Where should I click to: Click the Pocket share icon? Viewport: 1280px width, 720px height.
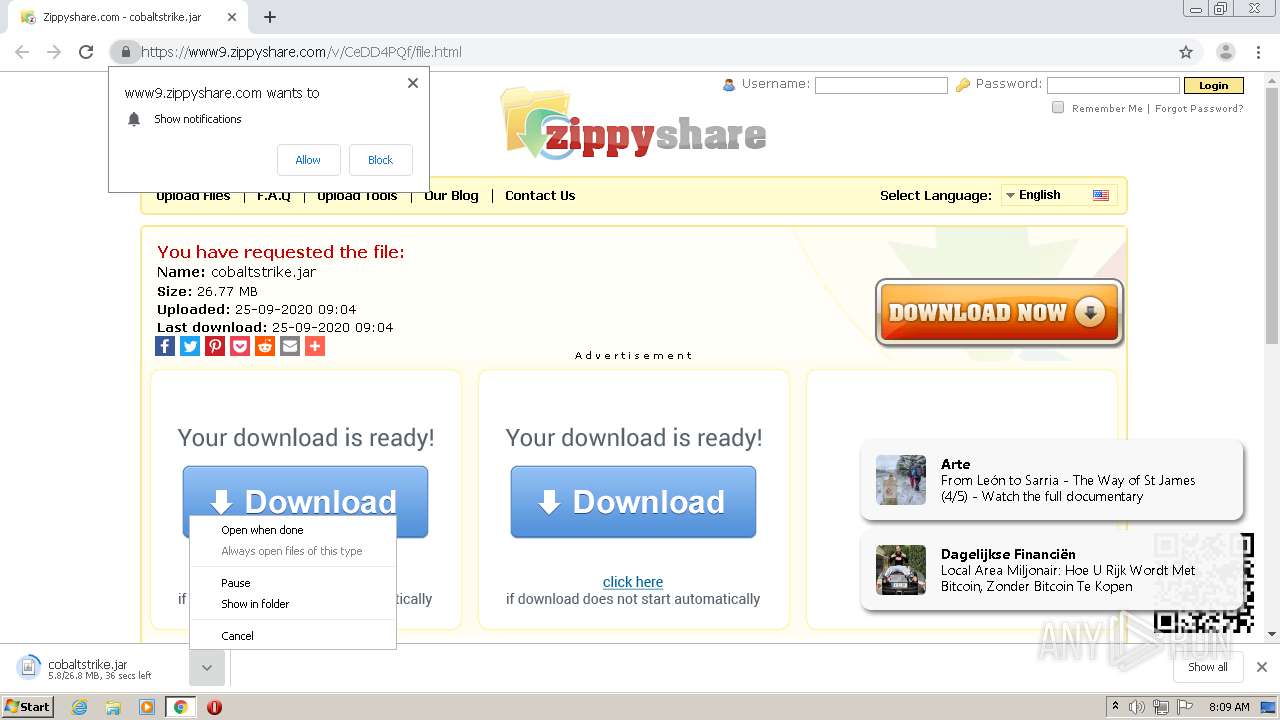coord(240,346)
